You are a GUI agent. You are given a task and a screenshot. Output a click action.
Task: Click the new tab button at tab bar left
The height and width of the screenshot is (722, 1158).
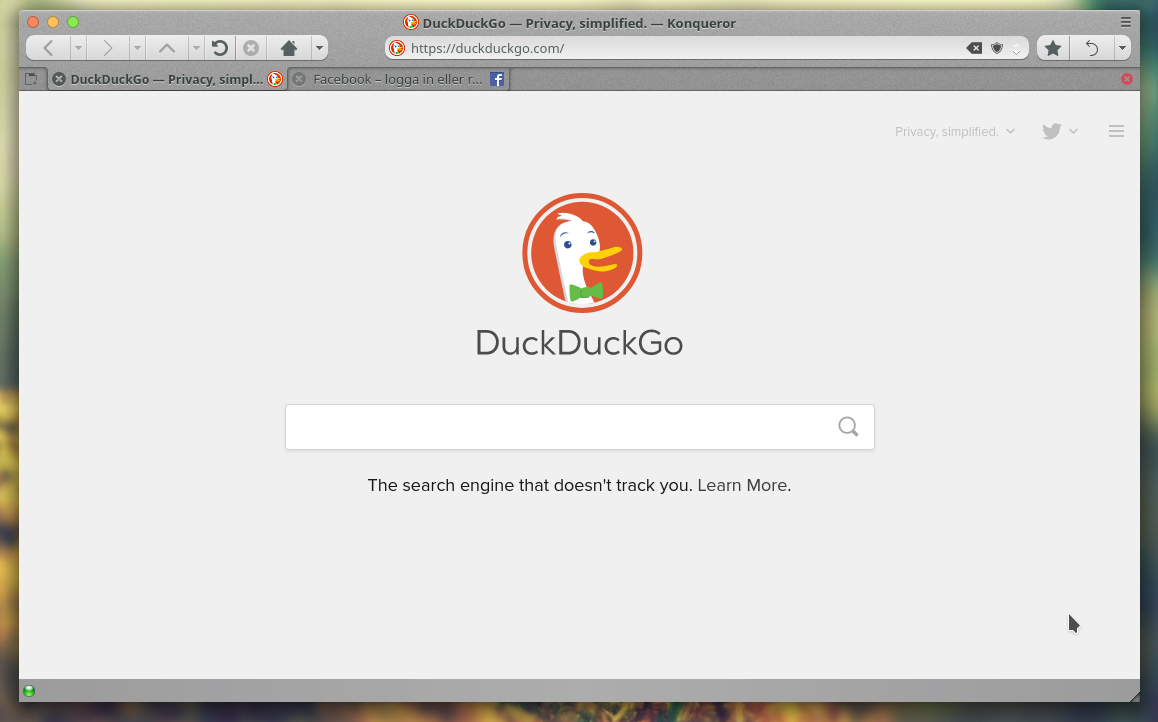(31, 79)
